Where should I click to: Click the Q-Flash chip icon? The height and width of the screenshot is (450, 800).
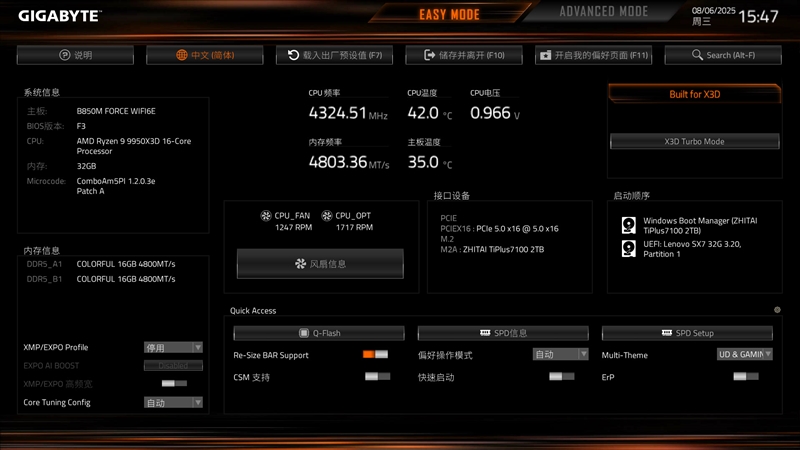coord(304,333)
